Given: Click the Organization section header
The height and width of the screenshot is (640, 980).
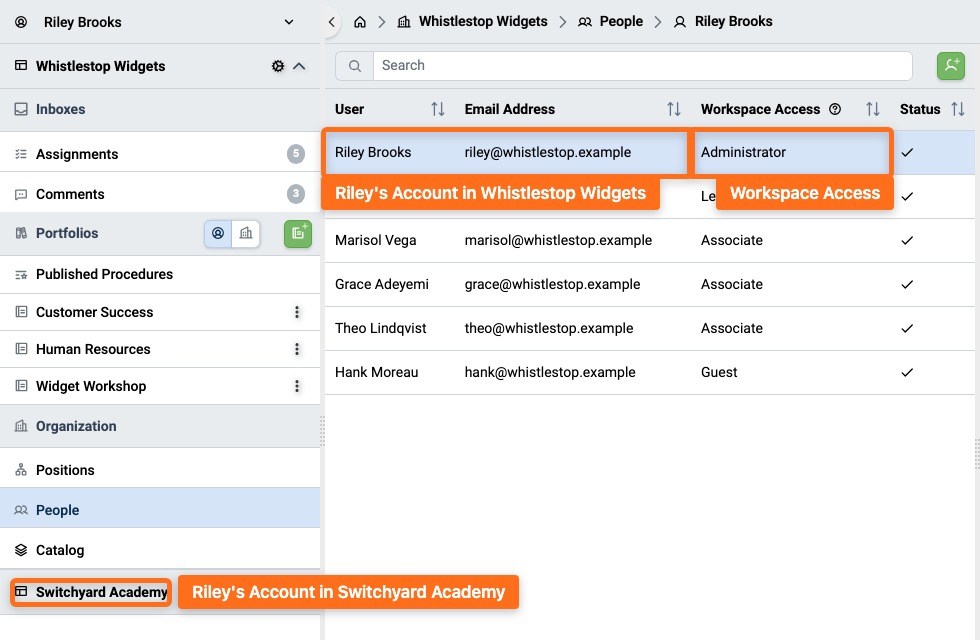Looking at the screenshot, I should tap(160, 426).
